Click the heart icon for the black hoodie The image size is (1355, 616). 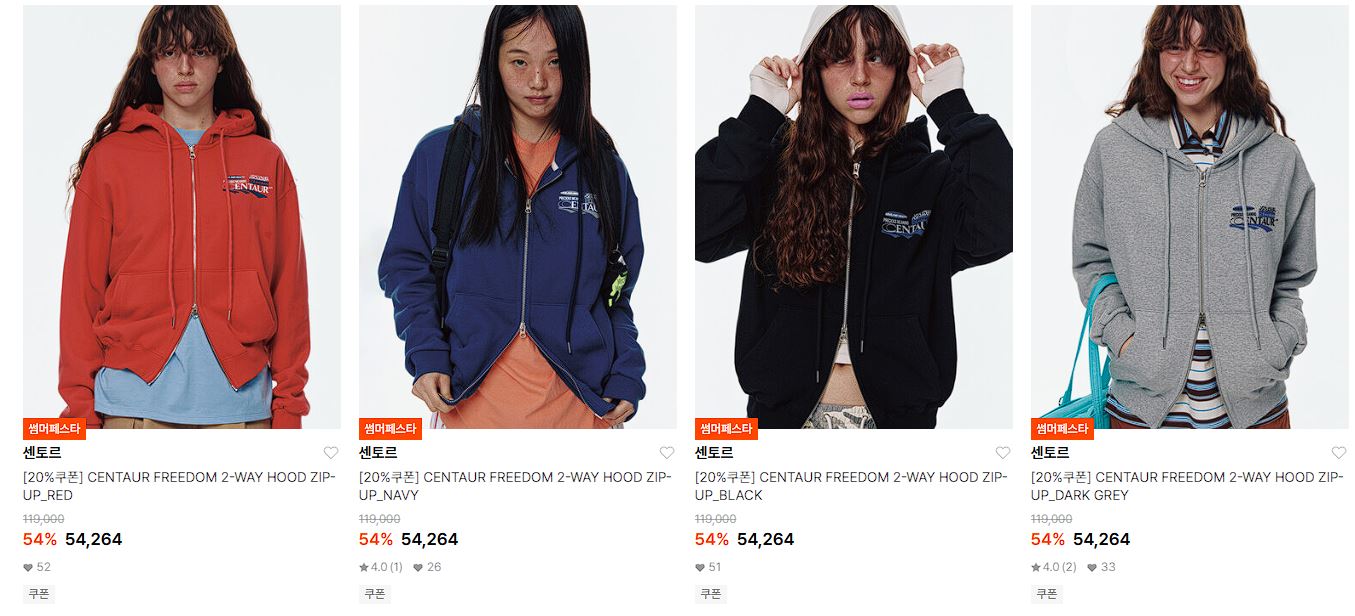(1003, 453)
